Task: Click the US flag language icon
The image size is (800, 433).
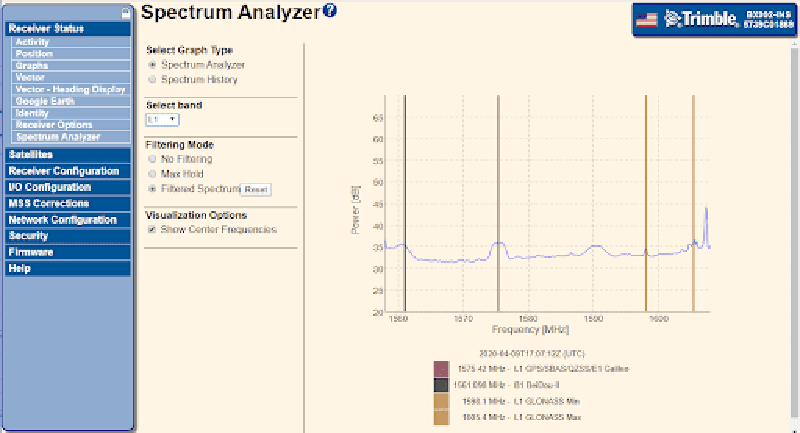Action: pos(647,18)
